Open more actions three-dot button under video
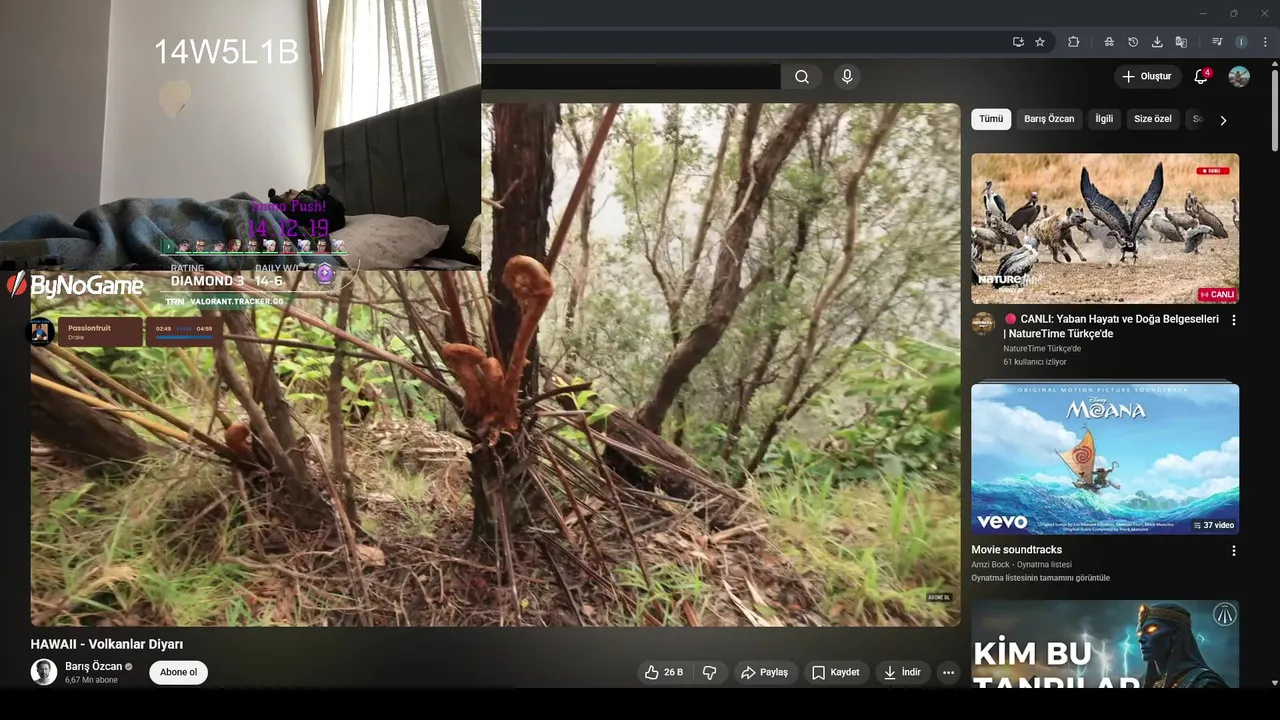Viewport: 1280px width, 720px height. 948,672
